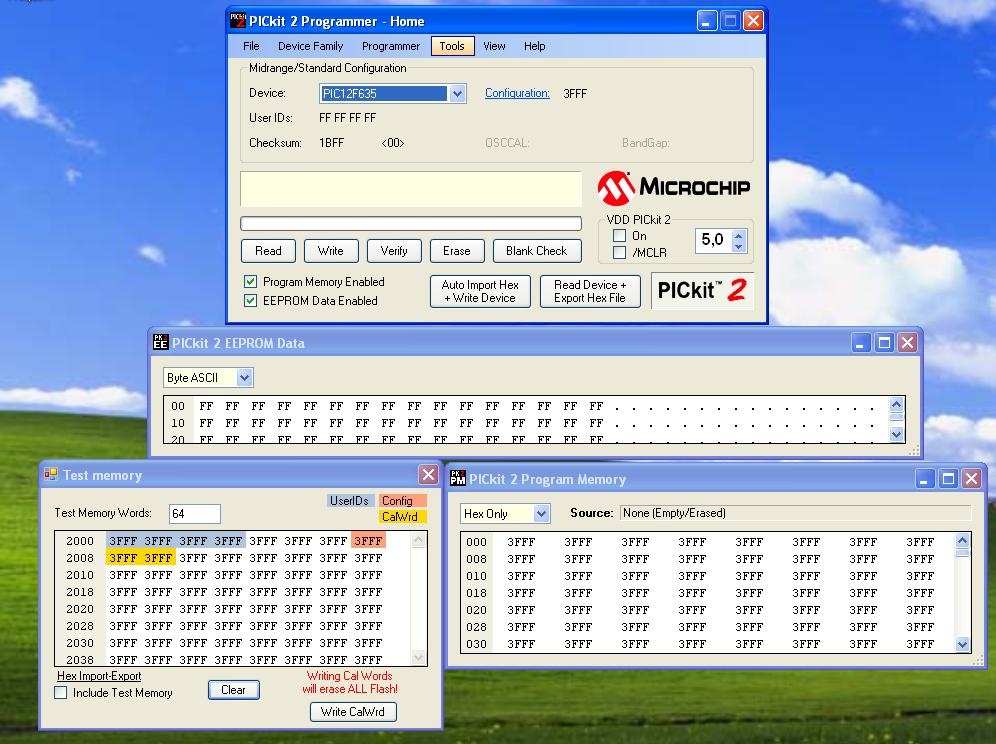The height and width of the screenshot is (744, 996).
Task: Click the UserIDs color legend swatch
Action: pos(349,501)
